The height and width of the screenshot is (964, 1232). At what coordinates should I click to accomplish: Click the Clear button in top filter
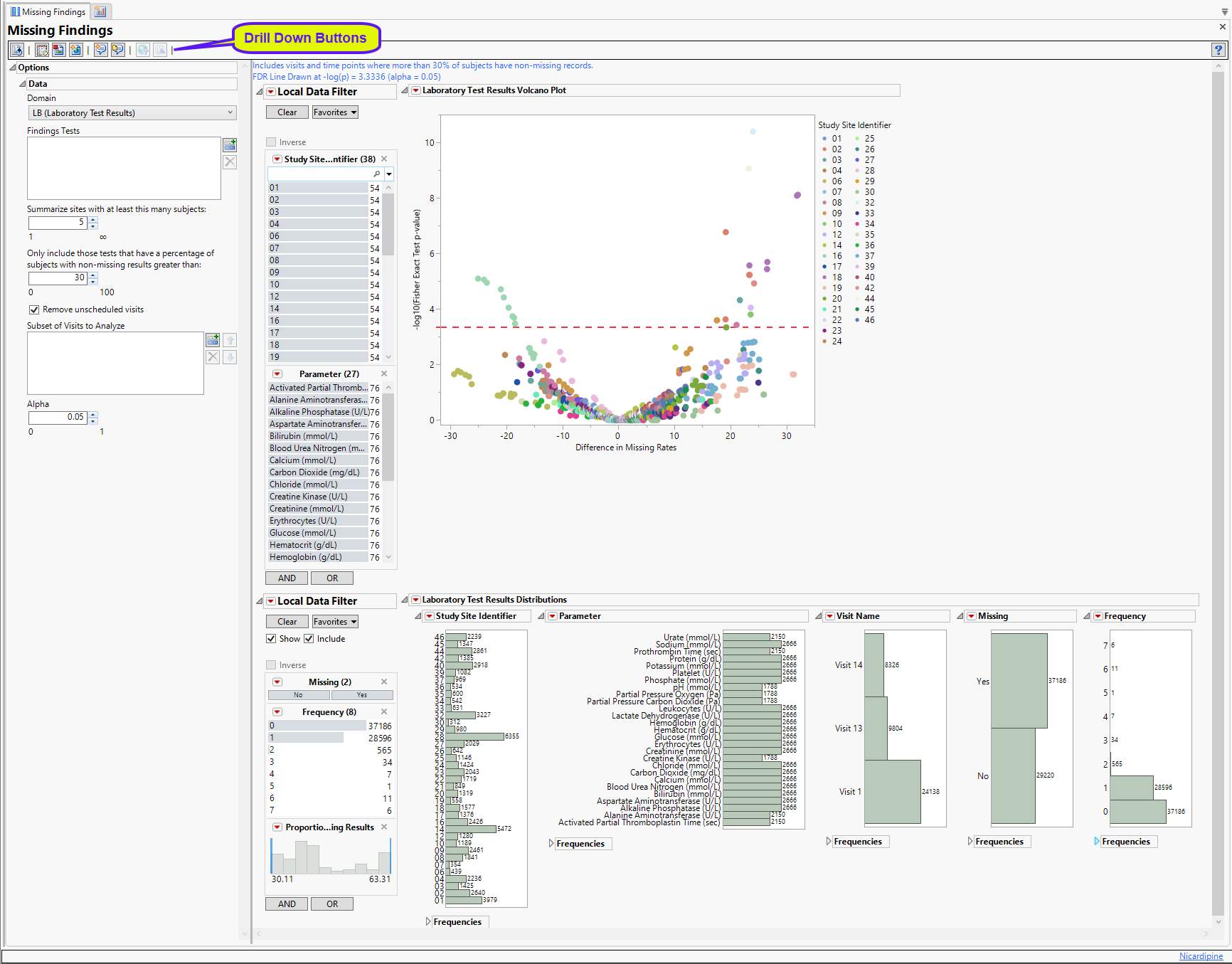287,112
